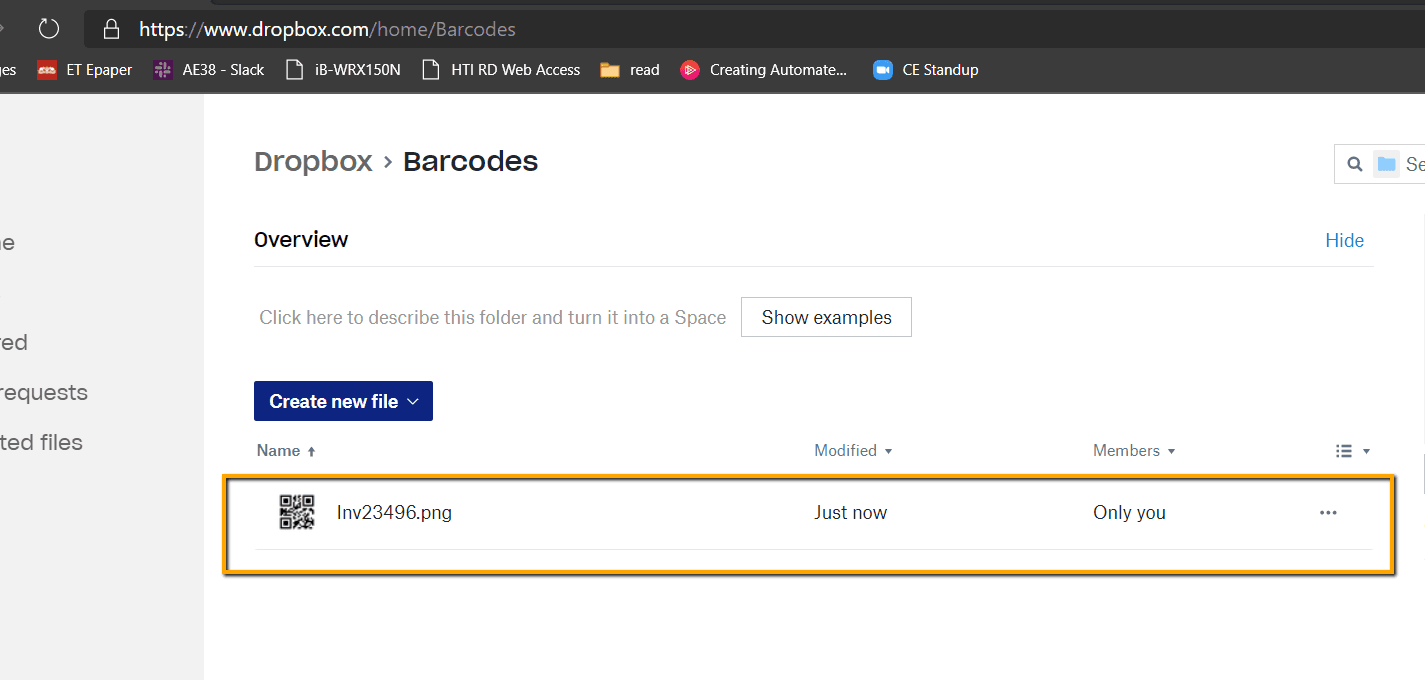
Task: Open the more options menu for Inv23496.png
Action: point(1327,512)
